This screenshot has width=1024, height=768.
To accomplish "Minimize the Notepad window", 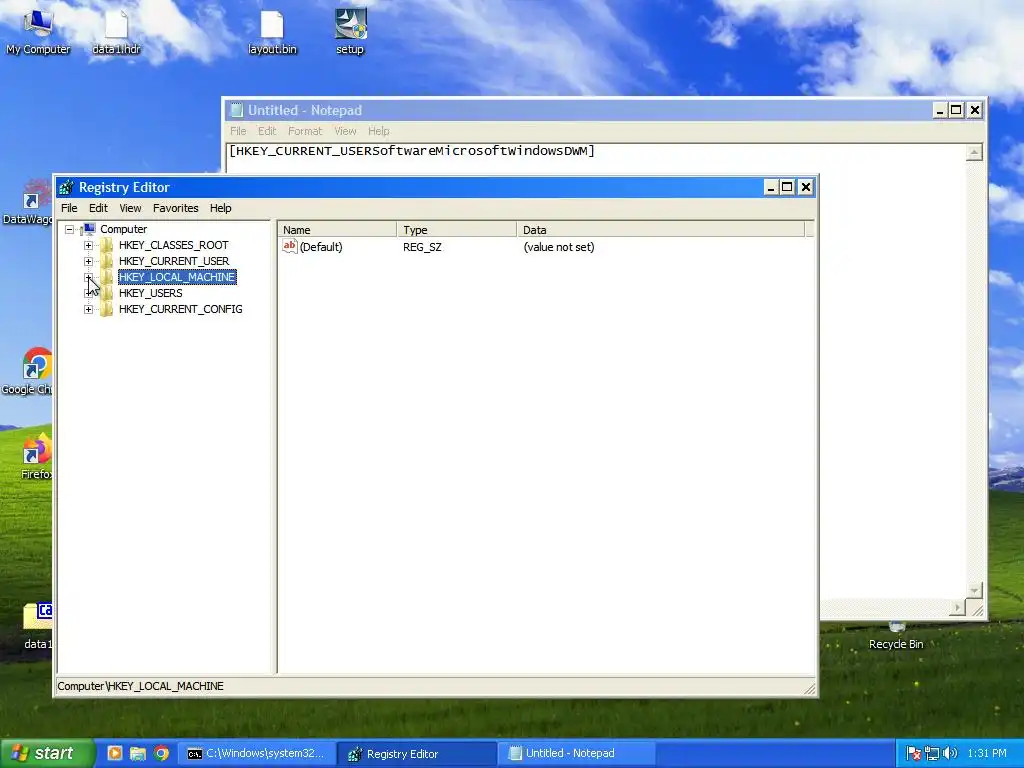I will (x=939, y=110).
